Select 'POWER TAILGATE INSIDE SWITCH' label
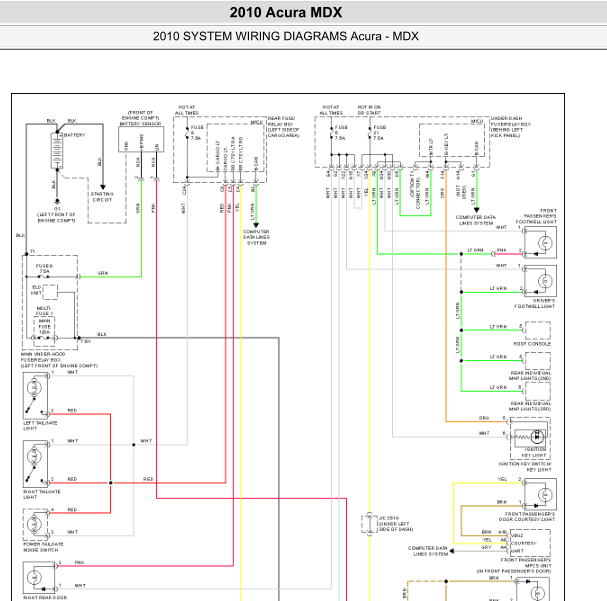Viewport: 607px width, 601px height. (x=43, y=547)
